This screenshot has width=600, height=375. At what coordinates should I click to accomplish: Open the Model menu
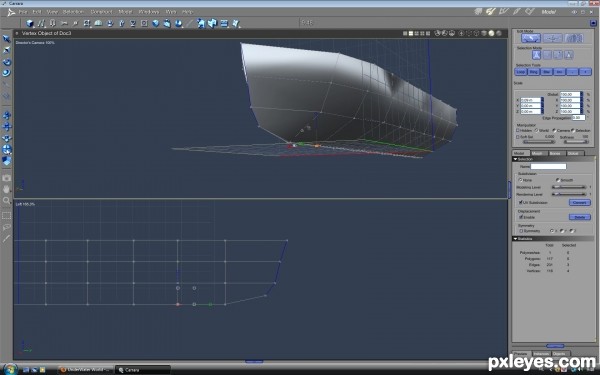coord(125,12)
